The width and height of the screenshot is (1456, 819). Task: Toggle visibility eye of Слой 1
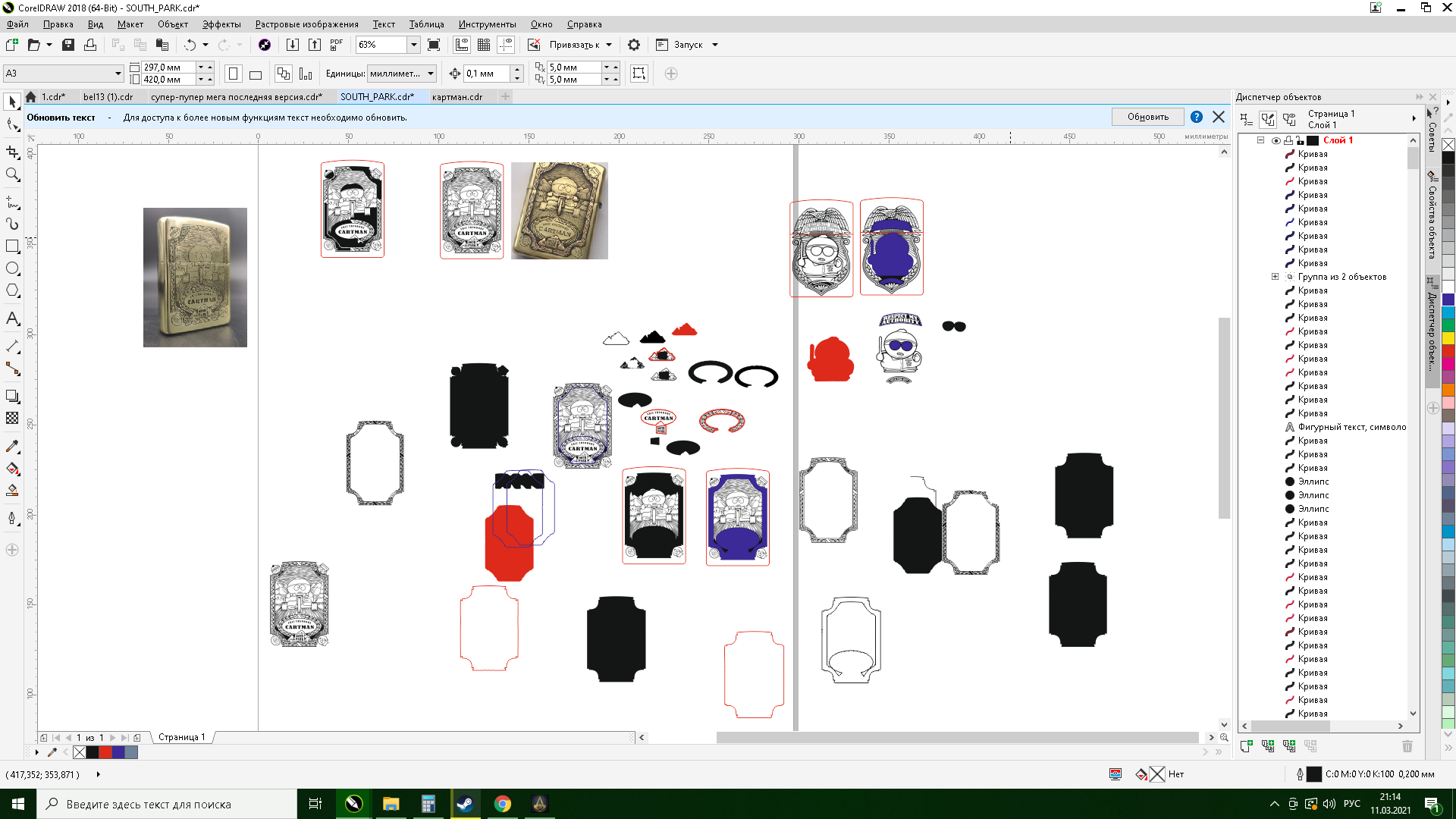[x=1276, y=140]
